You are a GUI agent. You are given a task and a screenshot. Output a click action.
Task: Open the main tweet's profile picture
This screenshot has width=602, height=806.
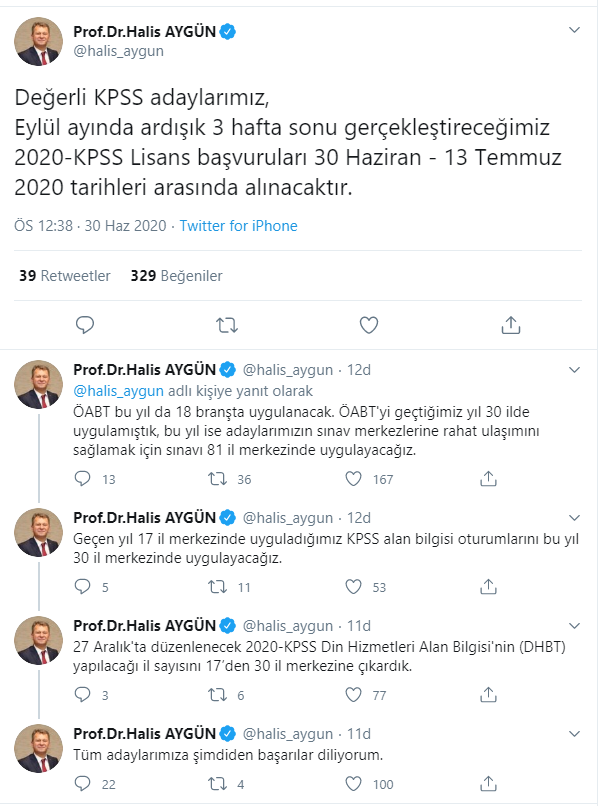pos(39,42)
